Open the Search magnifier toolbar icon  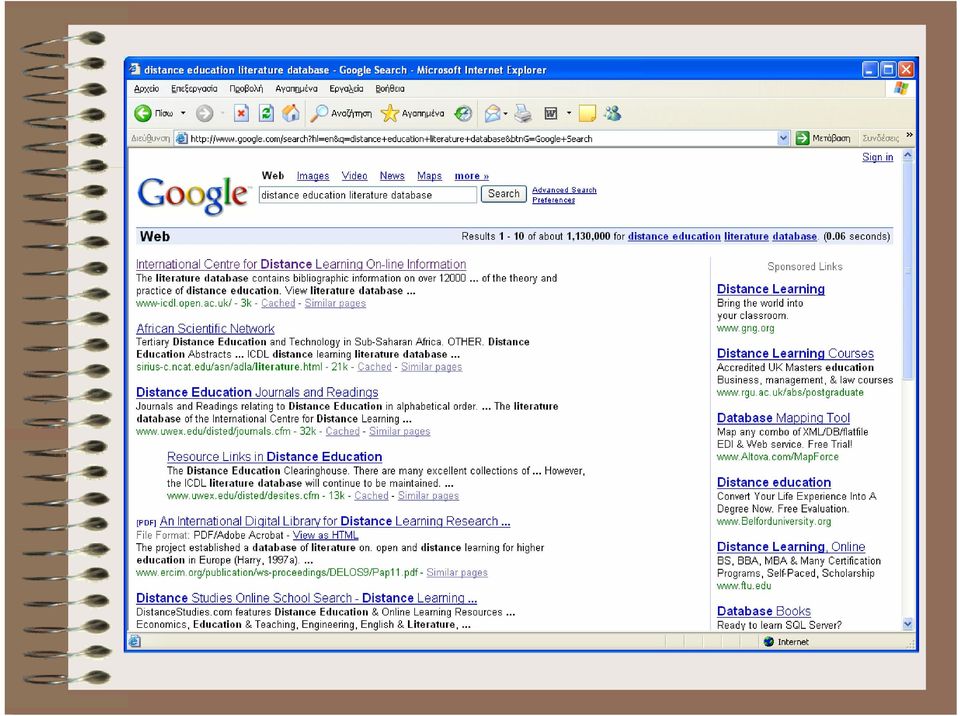tap(319, 113)
